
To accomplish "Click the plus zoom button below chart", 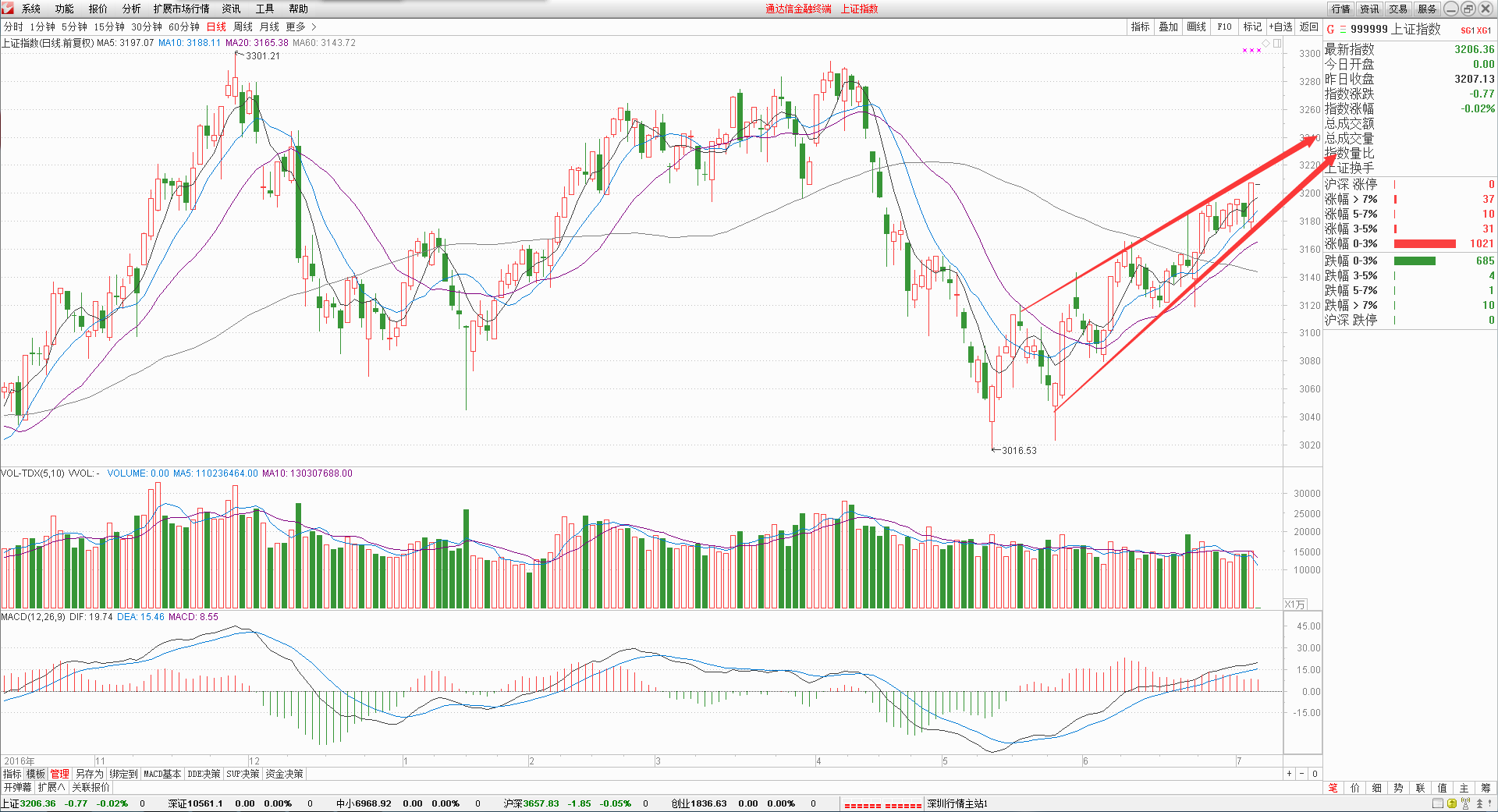I will click(x=1289, y=774).
